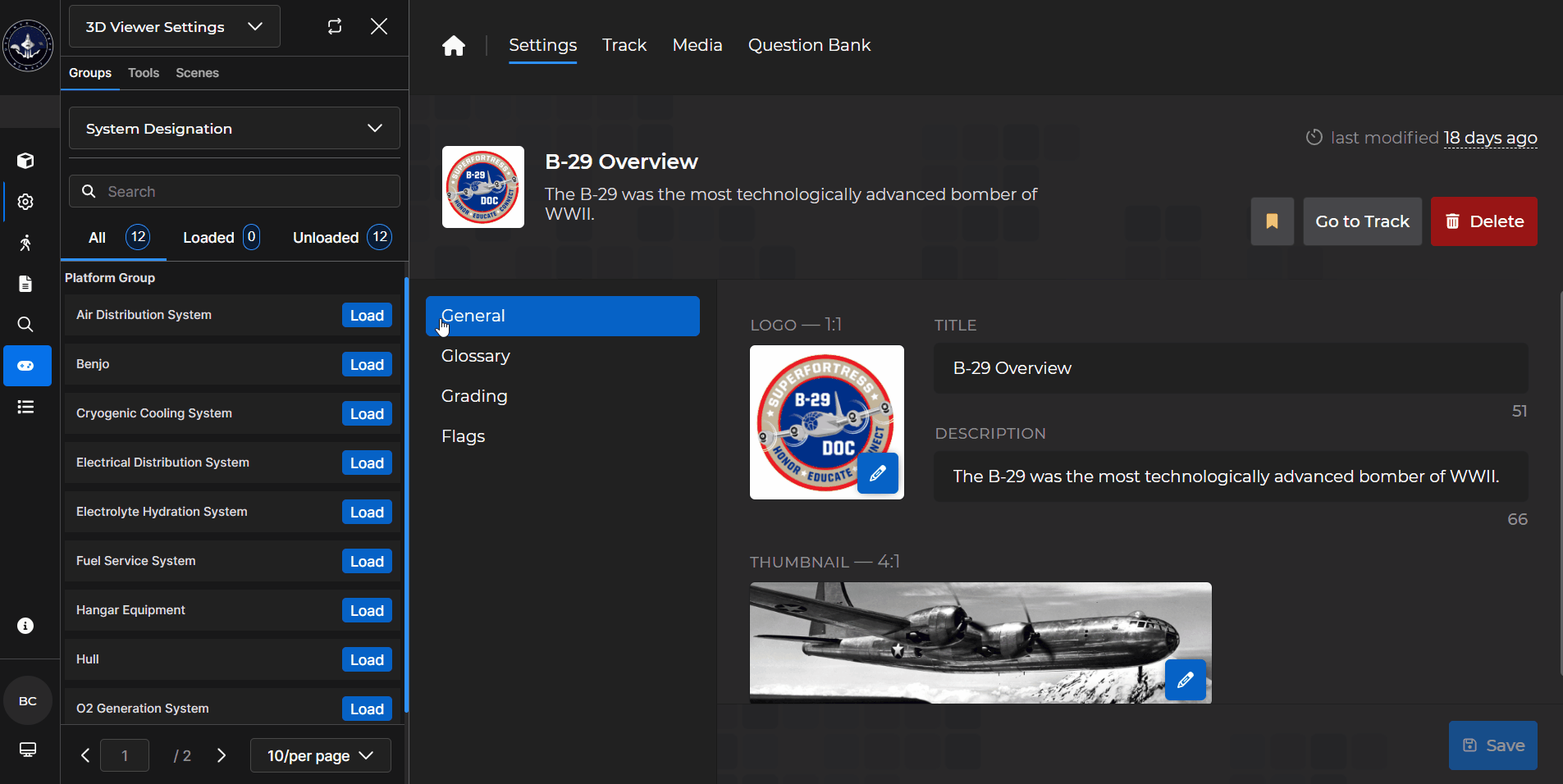Select General in the settings menu
The width and height of the screenshot is (1563, 784).
coord(563,316)
